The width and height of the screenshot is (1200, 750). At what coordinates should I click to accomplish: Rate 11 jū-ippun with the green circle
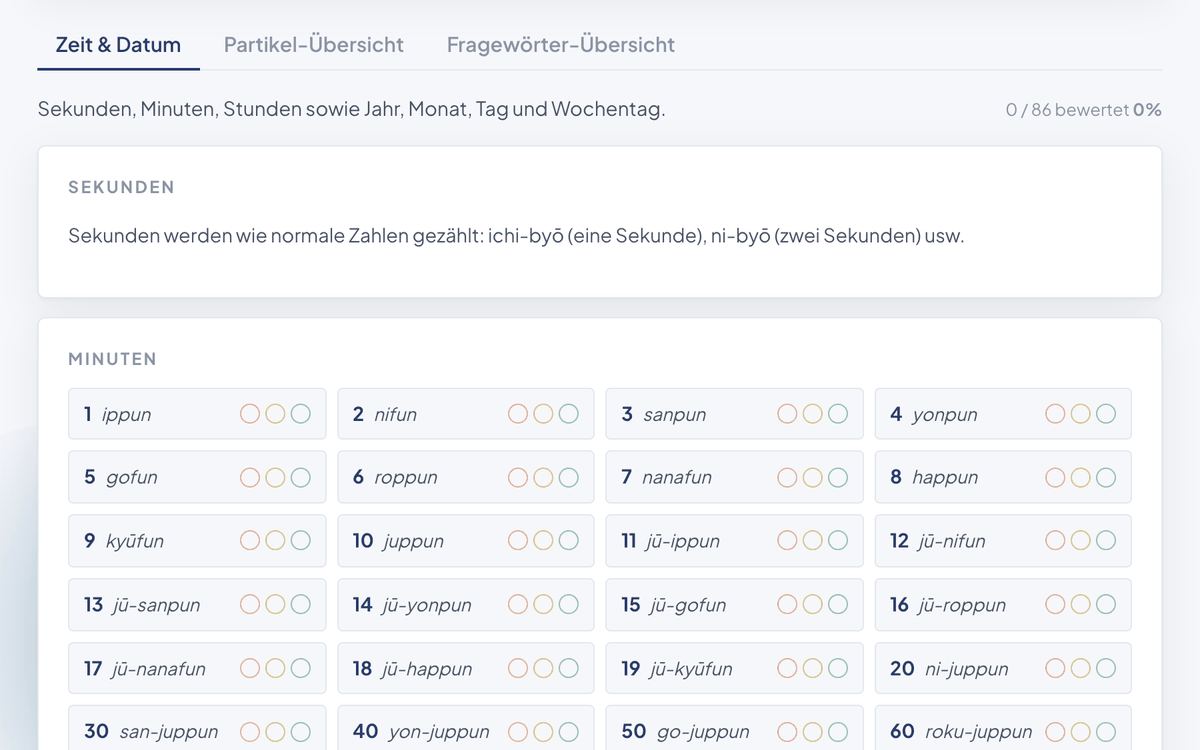(x=838, y=541)
